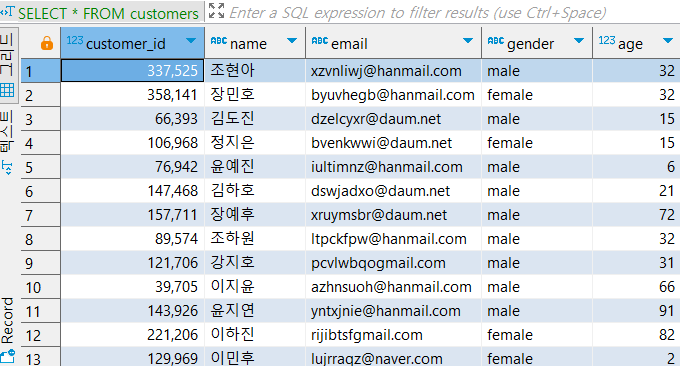This screenshot has width=680, height=366.
Task: Click customer_id cell 76,942
Action: click(x=132, y=167)
